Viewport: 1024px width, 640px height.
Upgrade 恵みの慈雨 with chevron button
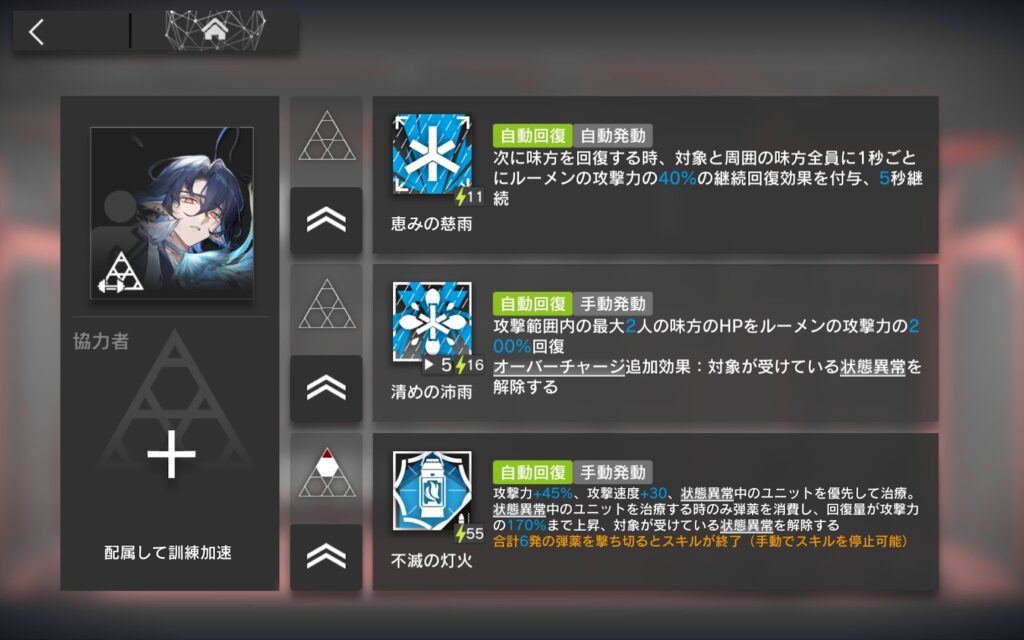(x=326, y=221)
